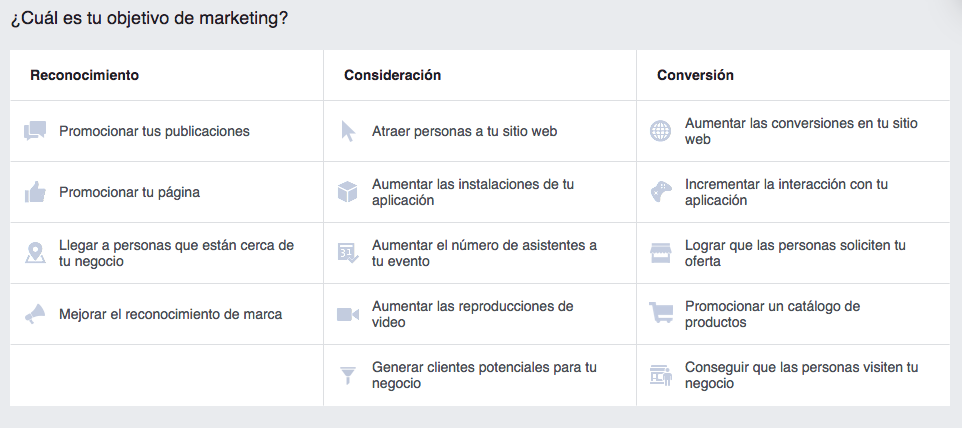
Task: Click the storefront offer claims icon
Action: 661,253
